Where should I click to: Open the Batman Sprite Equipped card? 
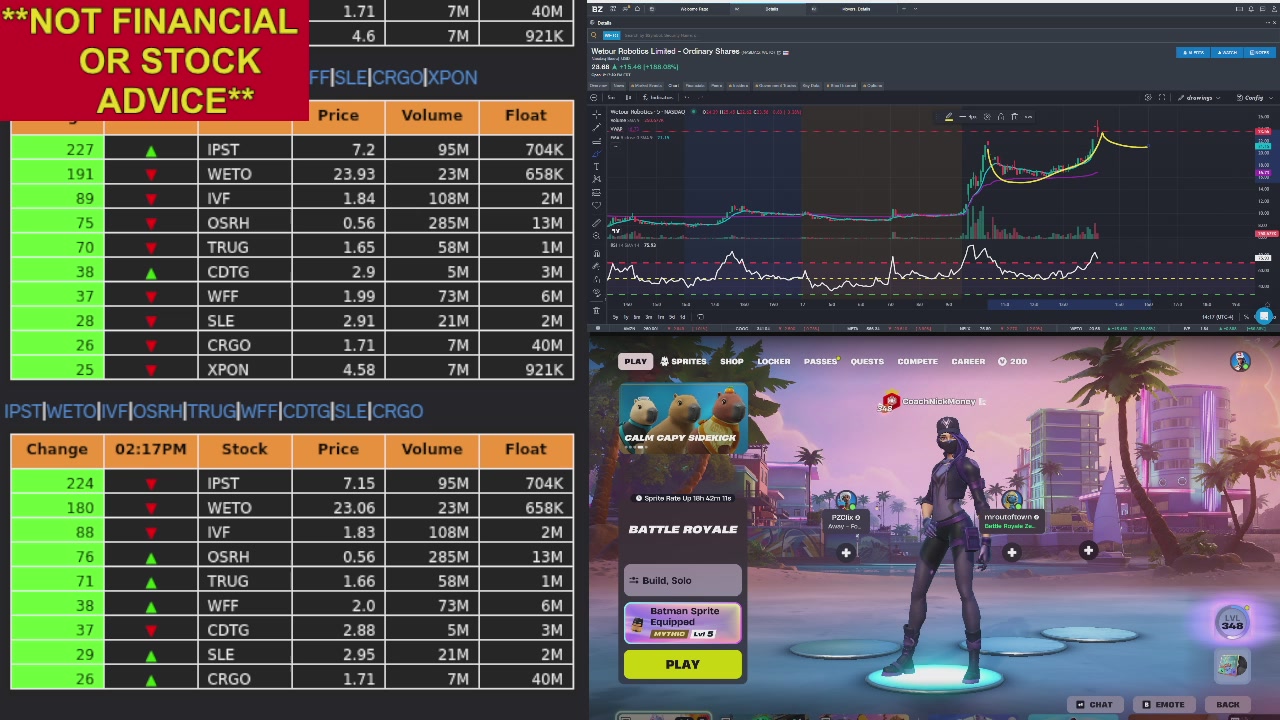[683, 623]
